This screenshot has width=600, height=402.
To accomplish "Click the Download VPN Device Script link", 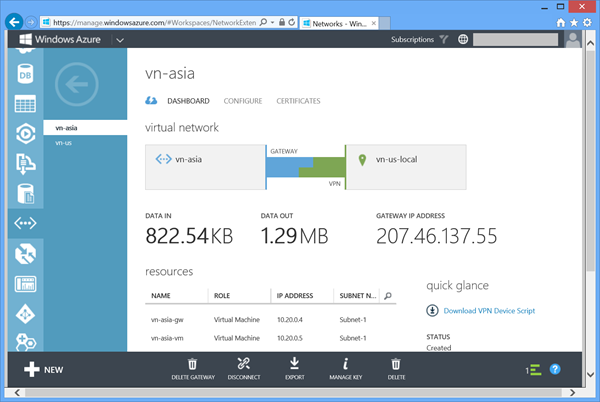I will pyautogui.click(x=488, y=311).
